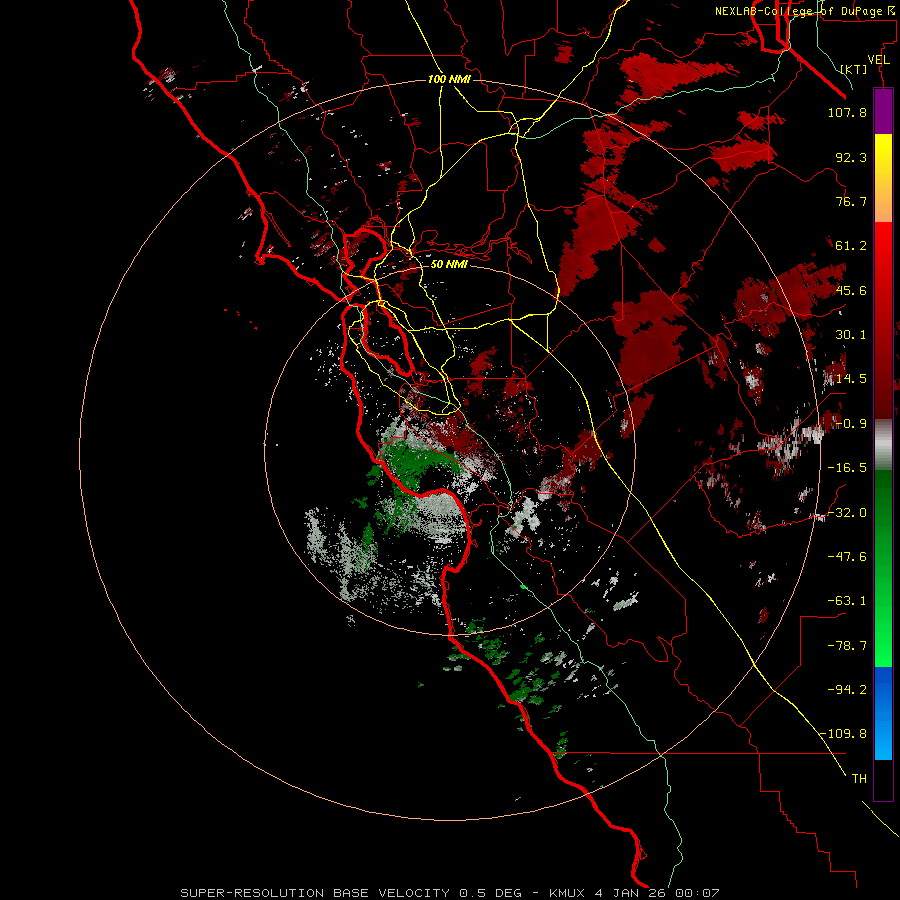Click the blue segment of the color bar

pos(883,713)
